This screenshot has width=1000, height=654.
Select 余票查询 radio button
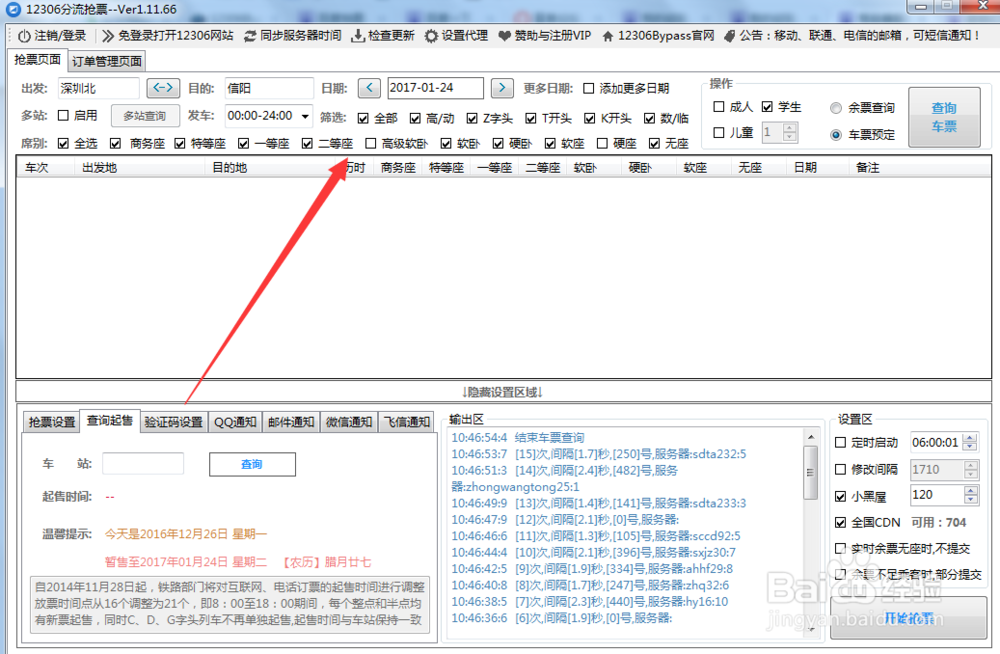point(835,108)
